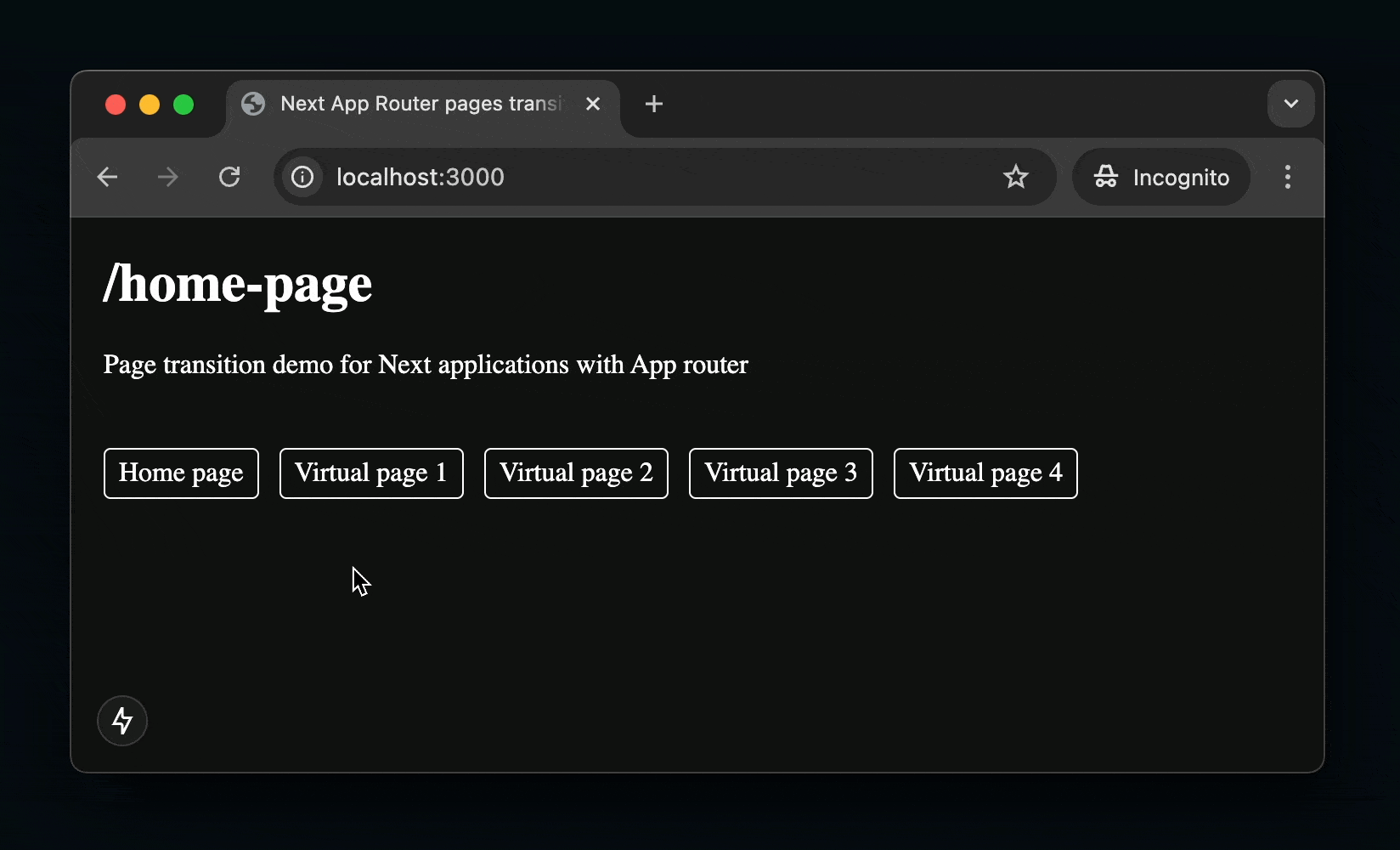The height and width of the screenshot is (850, 1400).
Task: Click the Page transition demo description text
Action: (426, 365)
